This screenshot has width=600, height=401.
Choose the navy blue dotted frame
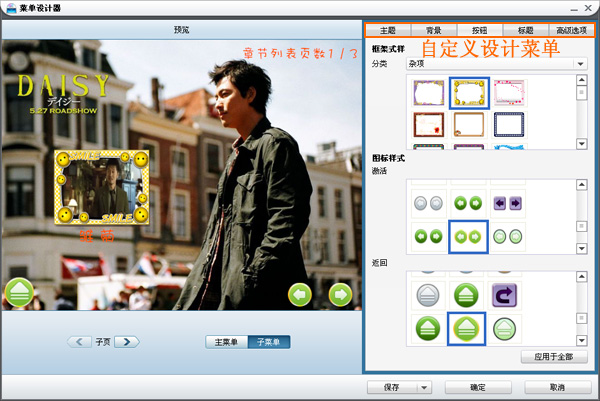pyautogui.click(x=509, y=125)
